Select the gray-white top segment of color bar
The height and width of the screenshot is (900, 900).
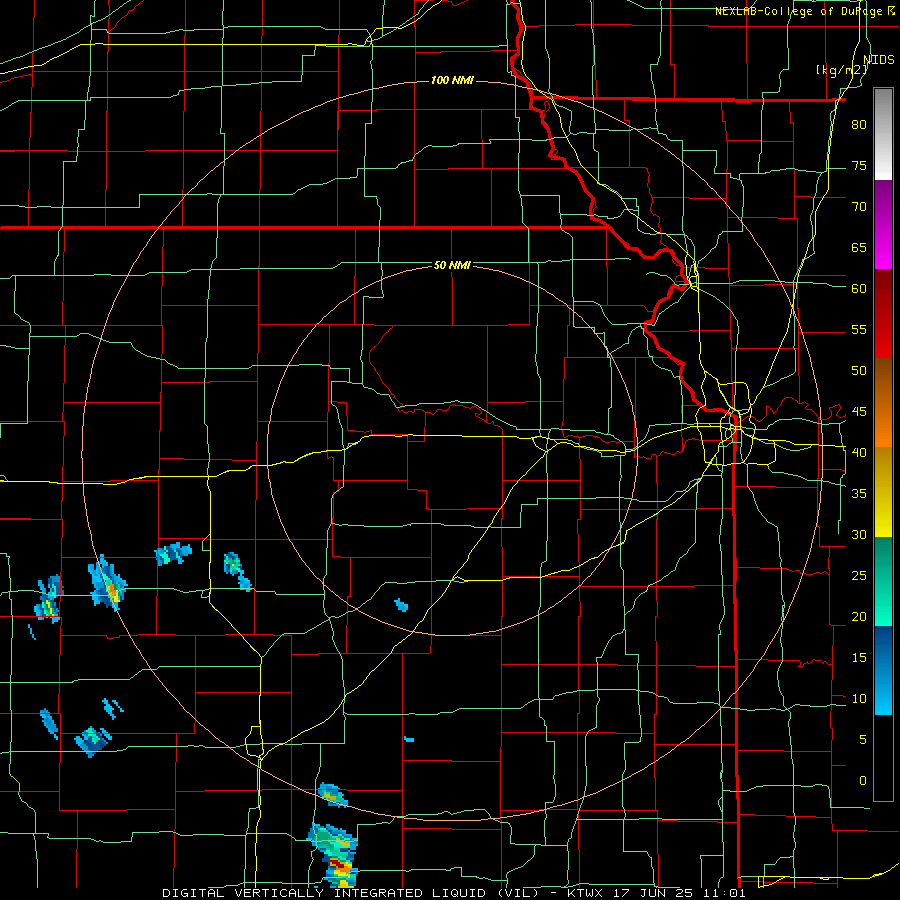click(883, 134)
